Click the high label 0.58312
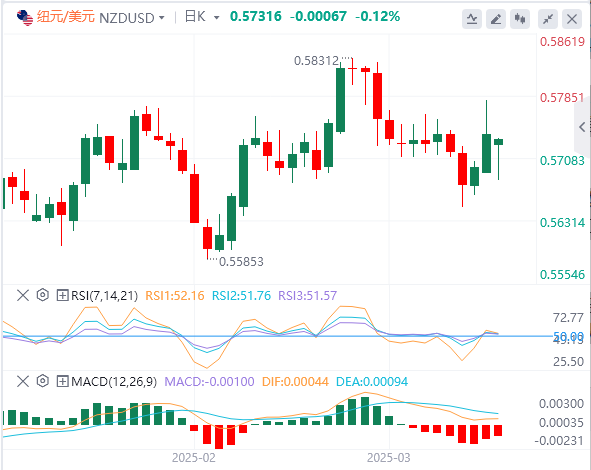Screen dimensions: 591x470 point(316,61)
